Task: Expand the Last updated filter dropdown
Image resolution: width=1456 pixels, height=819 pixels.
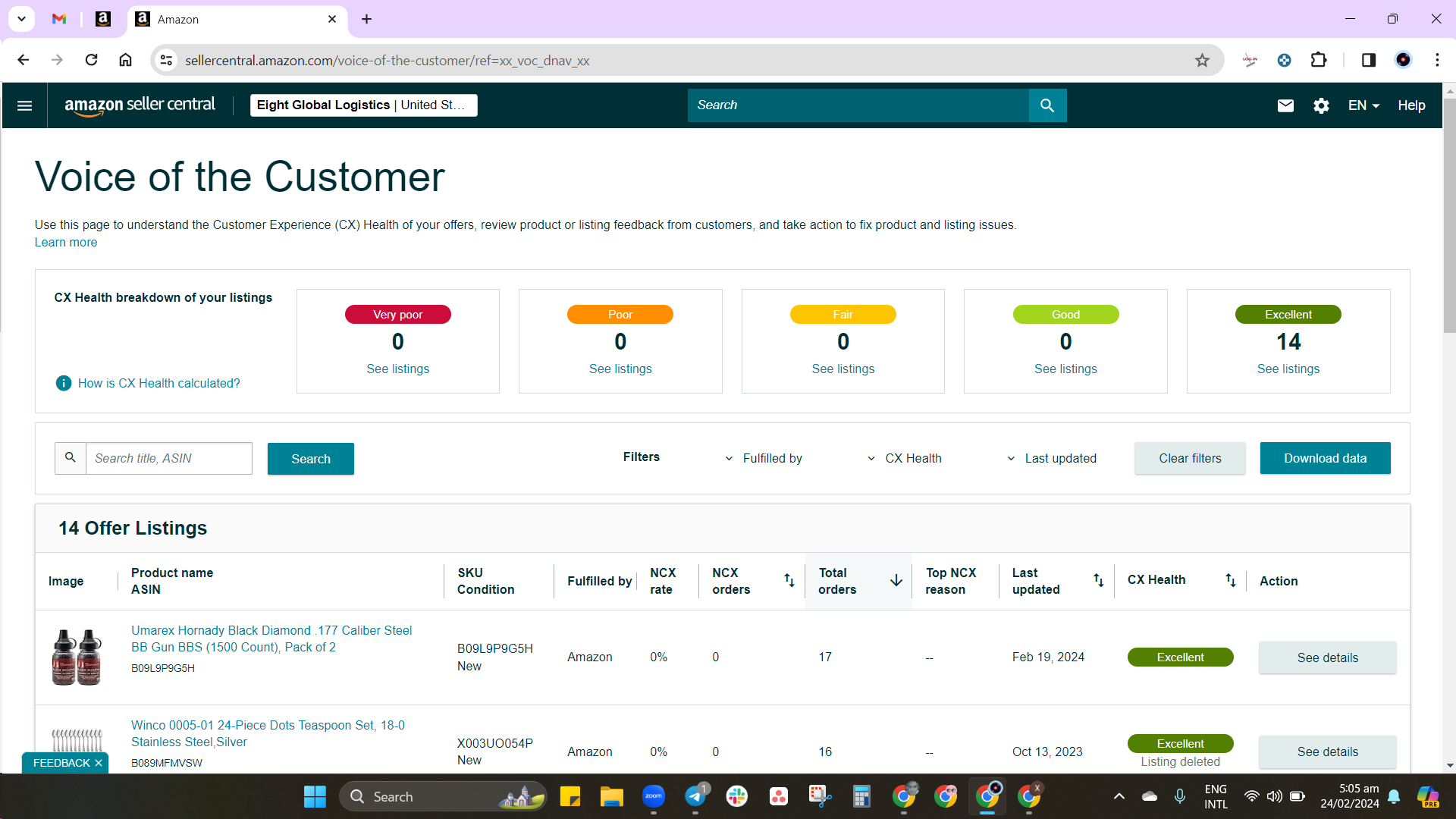Action: tap(1051, 458)
